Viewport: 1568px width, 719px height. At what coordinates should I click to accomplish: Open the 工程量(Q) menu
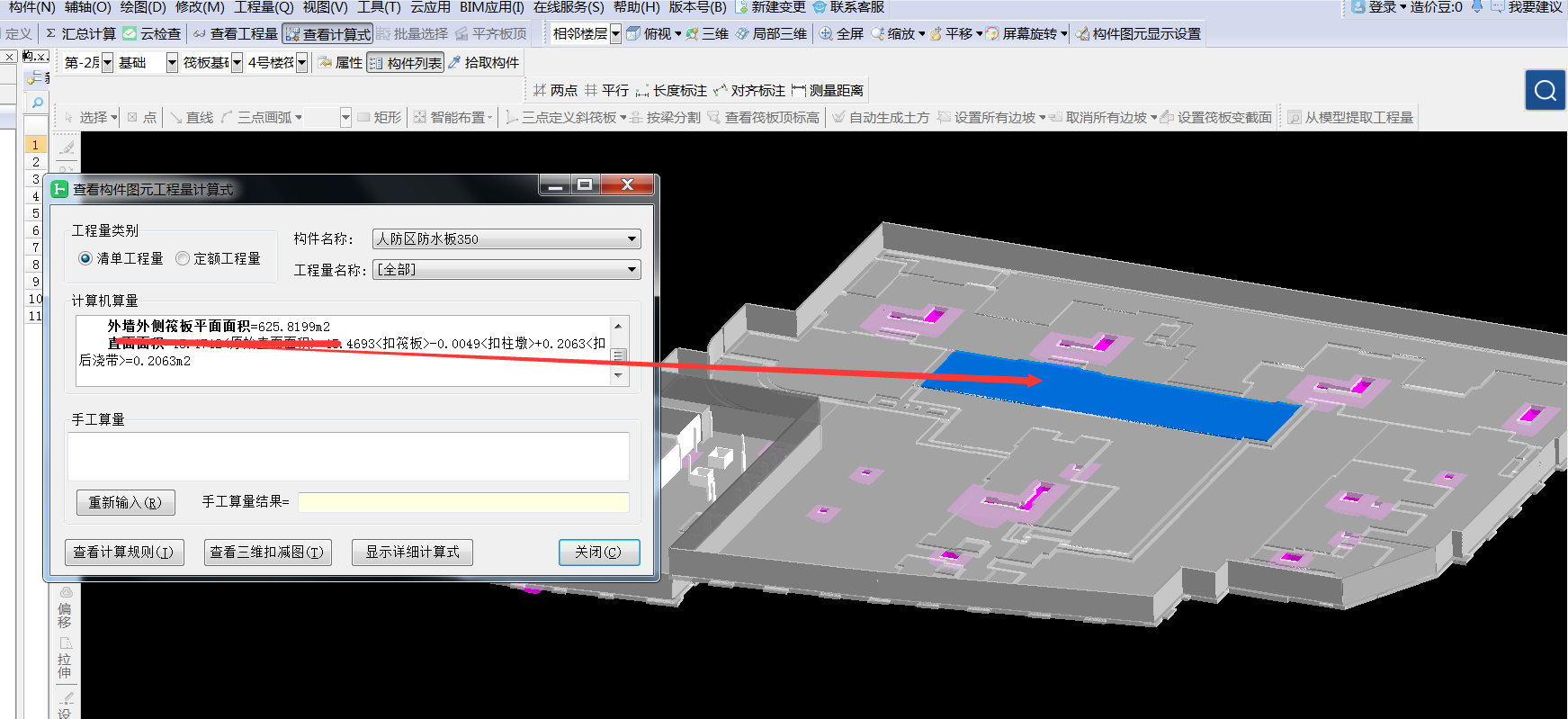(x=264, y=7)
